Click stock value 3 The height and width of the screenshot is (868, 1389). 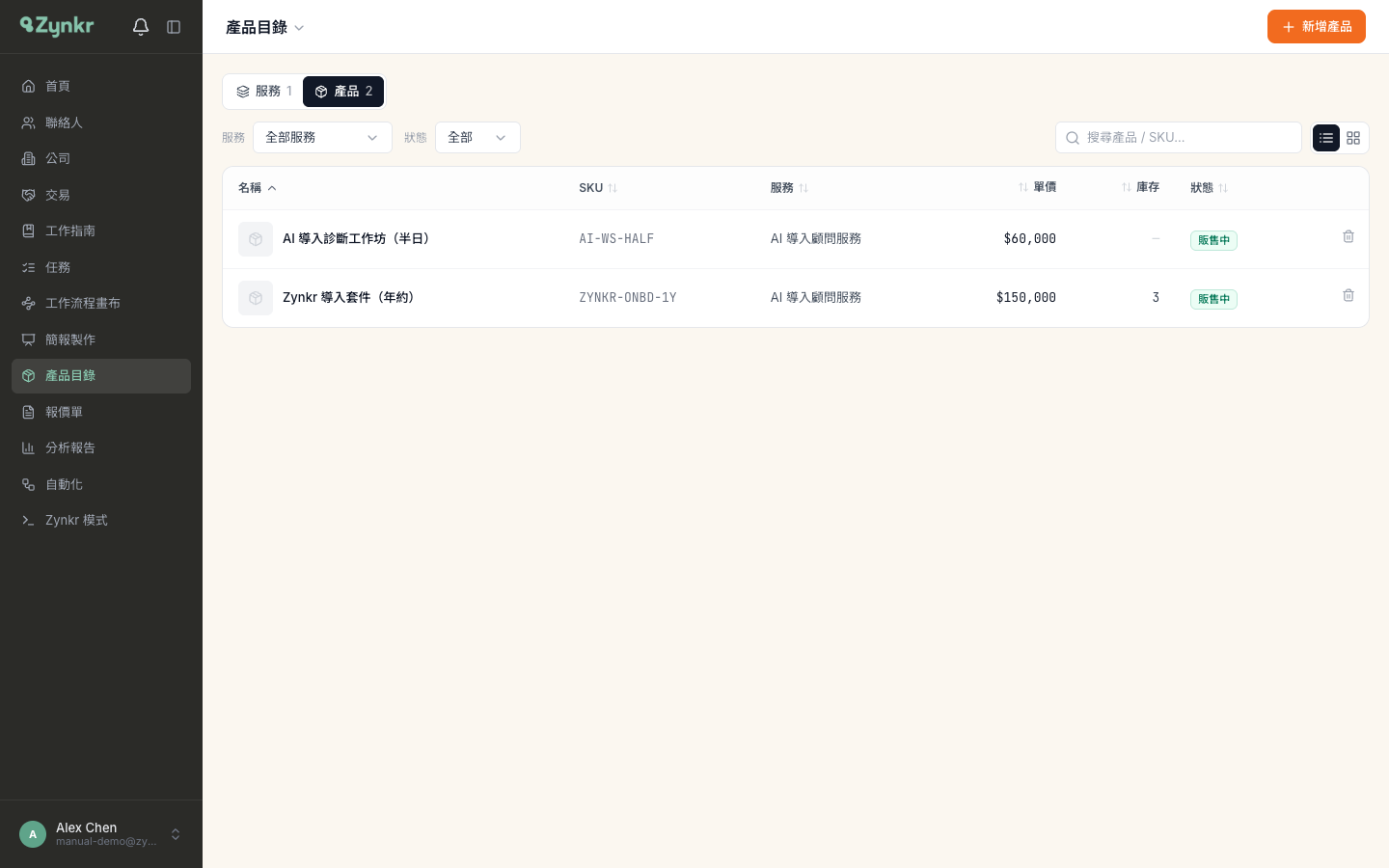coord(1156,297)
